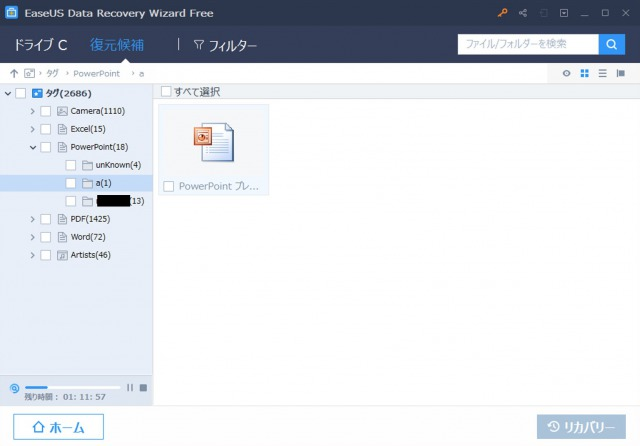Go up one folder level arrow

pos(14,73)
